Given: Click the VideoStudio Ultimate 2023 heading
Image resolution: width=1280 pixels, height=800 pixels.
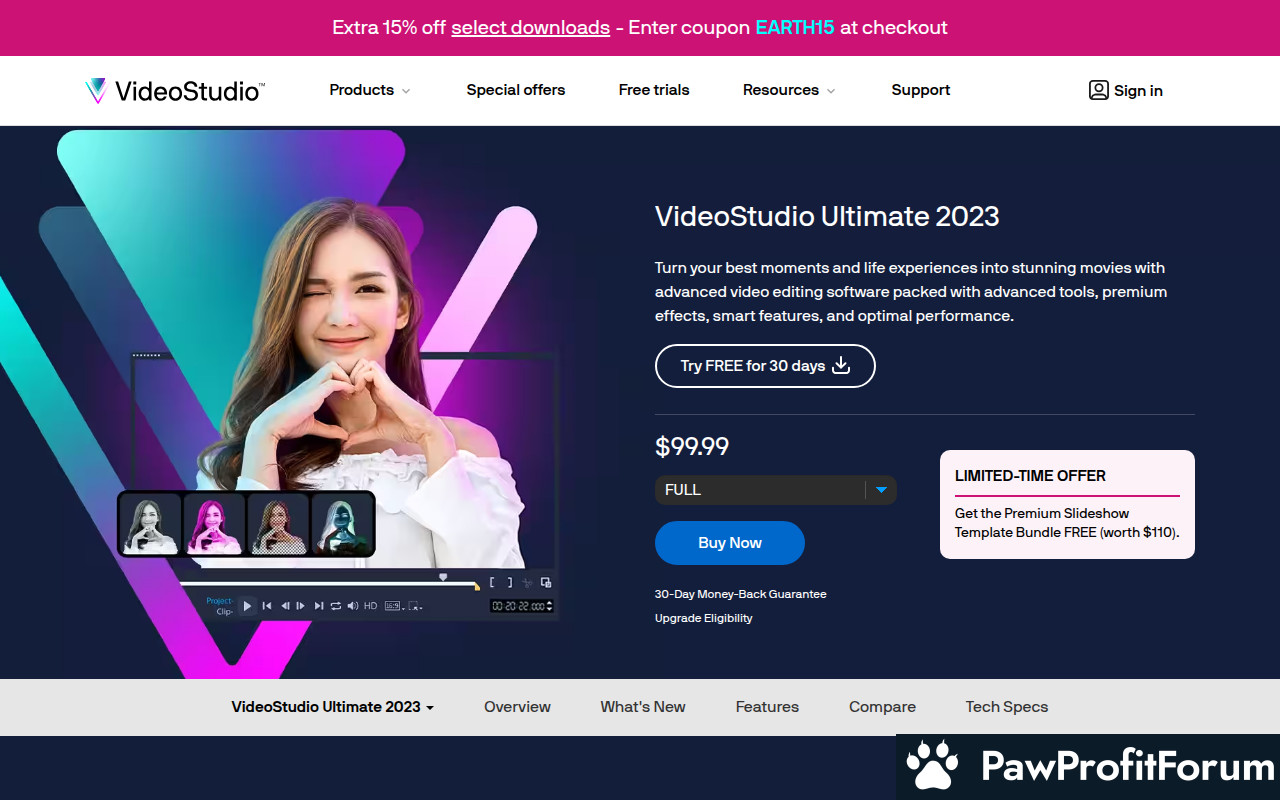Looking at the screenshot, I should (x=827, y=216).
